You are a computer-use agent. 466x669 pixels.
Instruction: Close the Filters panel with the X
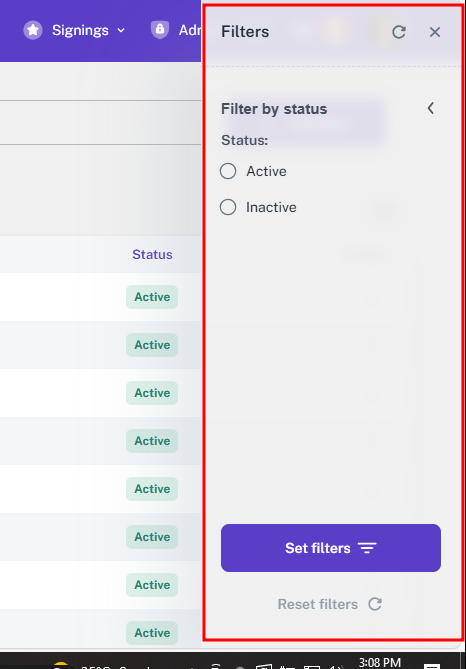pyautogui.click(x=434, y=32)
